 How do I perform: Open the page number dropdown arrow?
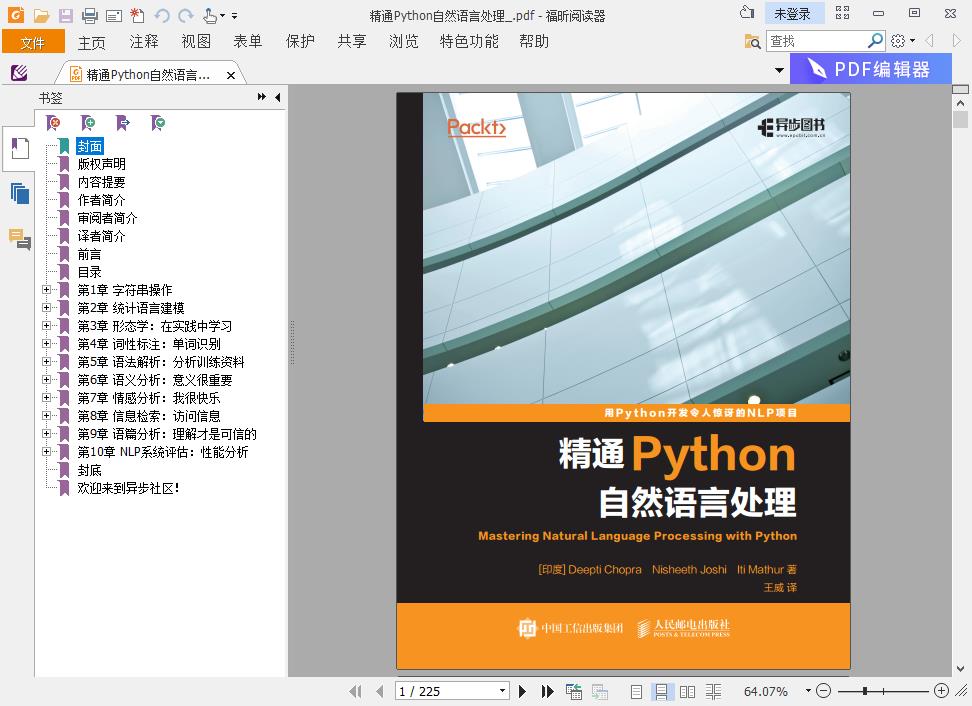502,691
